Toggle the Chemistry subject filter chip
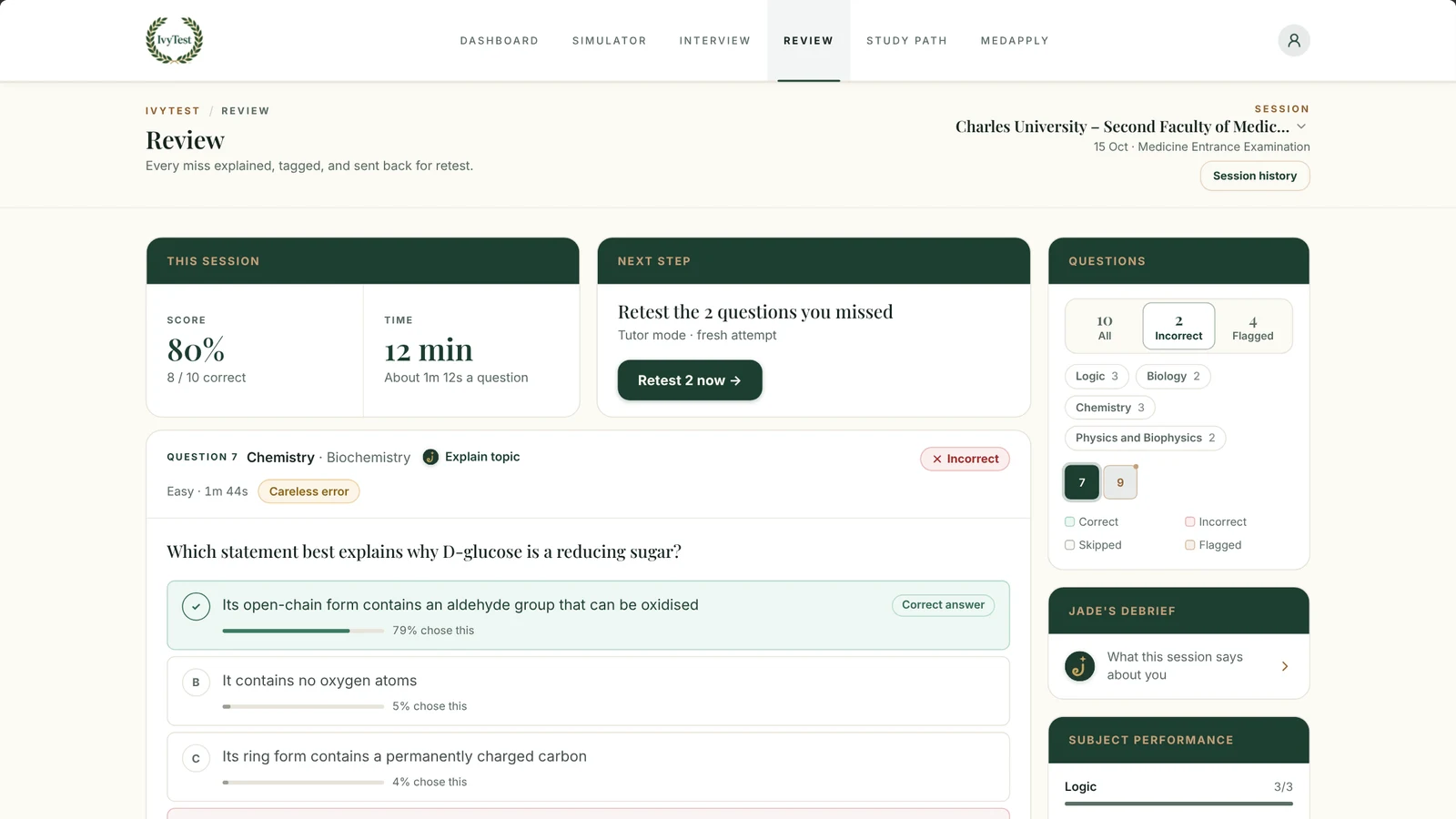The width and height of the screenshot is (1456, 819). point(1110,408)
